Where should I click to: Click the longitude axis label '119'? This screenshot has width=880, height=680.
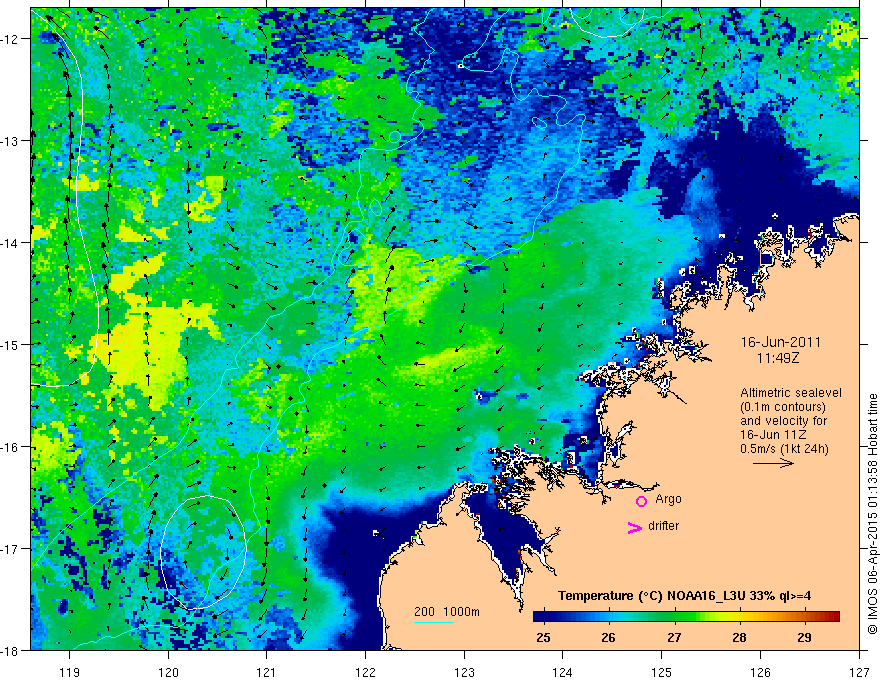[x=70, y=672]
